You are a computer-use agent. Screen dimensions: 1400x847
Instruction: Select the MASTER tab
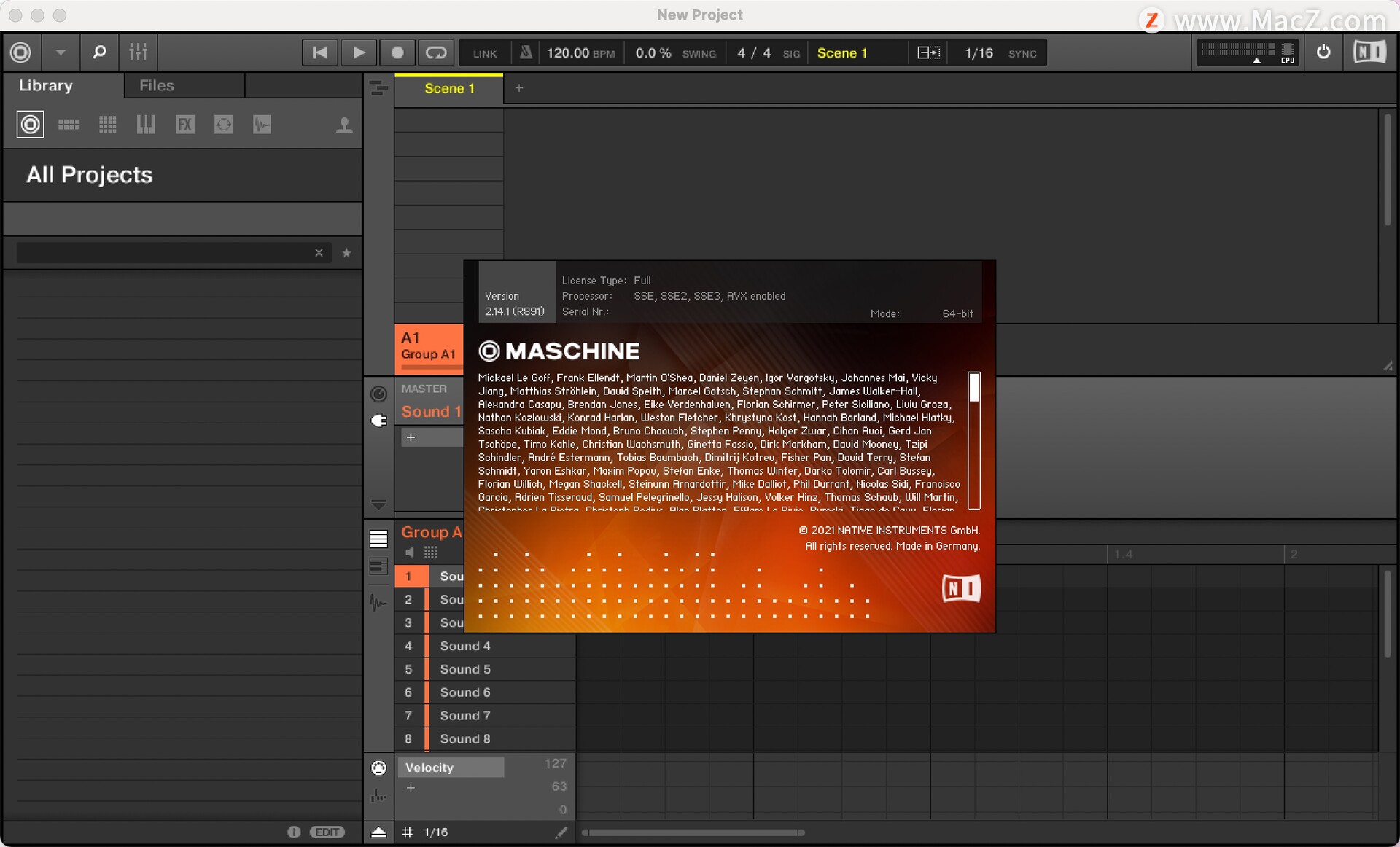(x=424, y=389)
